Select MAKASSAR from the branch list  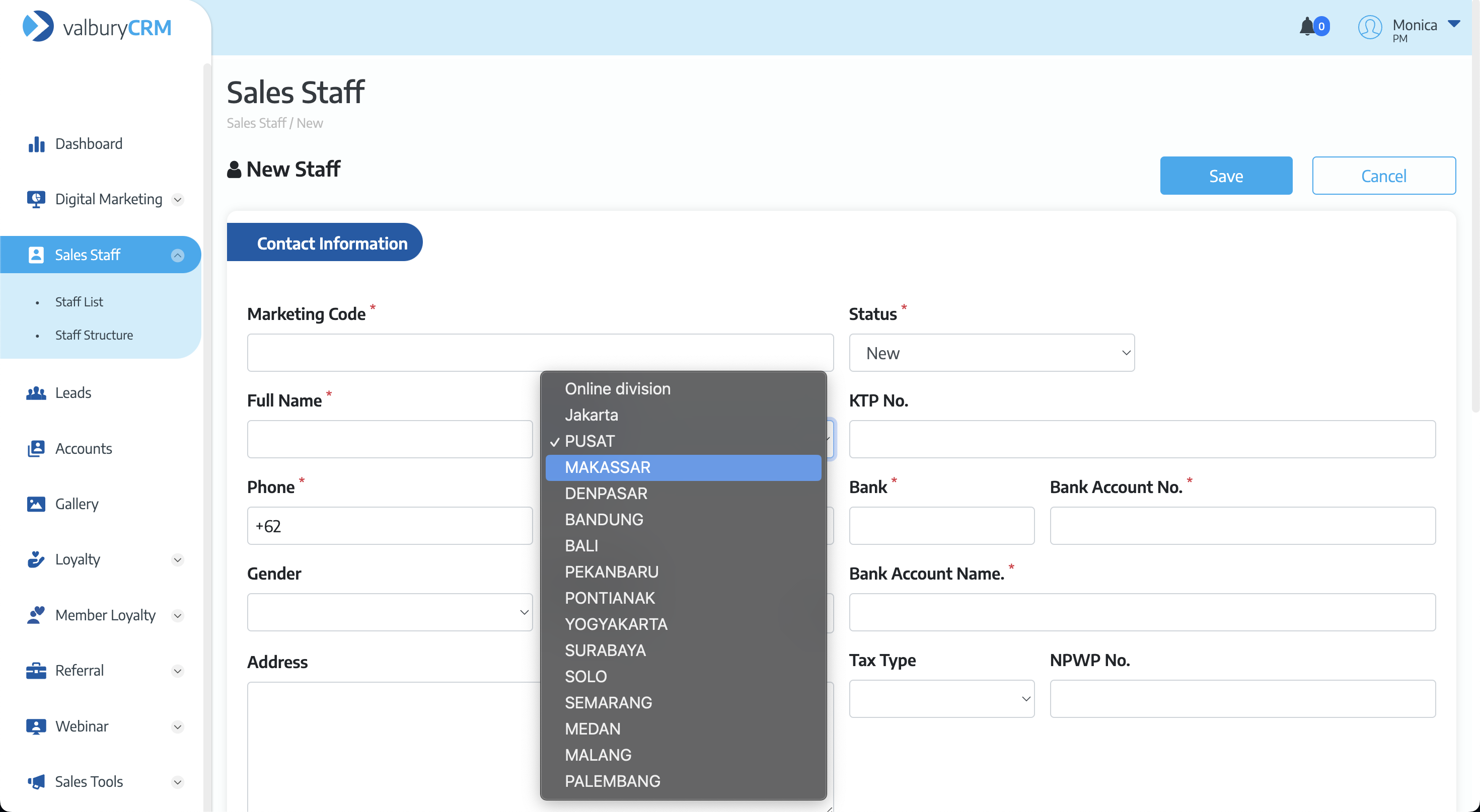pyautogui.click(x=683, y=467)
